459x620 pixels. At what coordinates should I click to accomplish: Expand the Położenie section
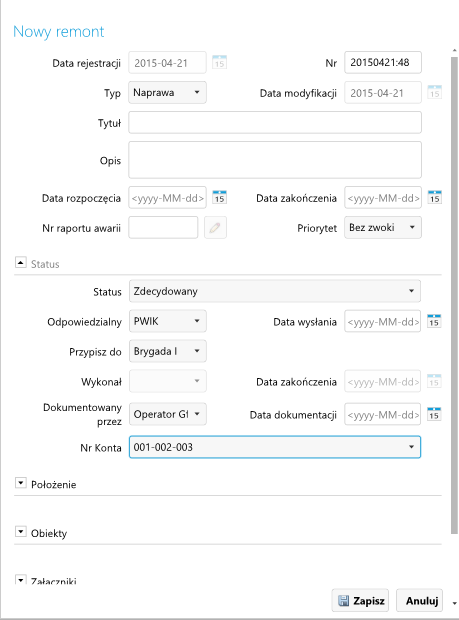point(20,483)
